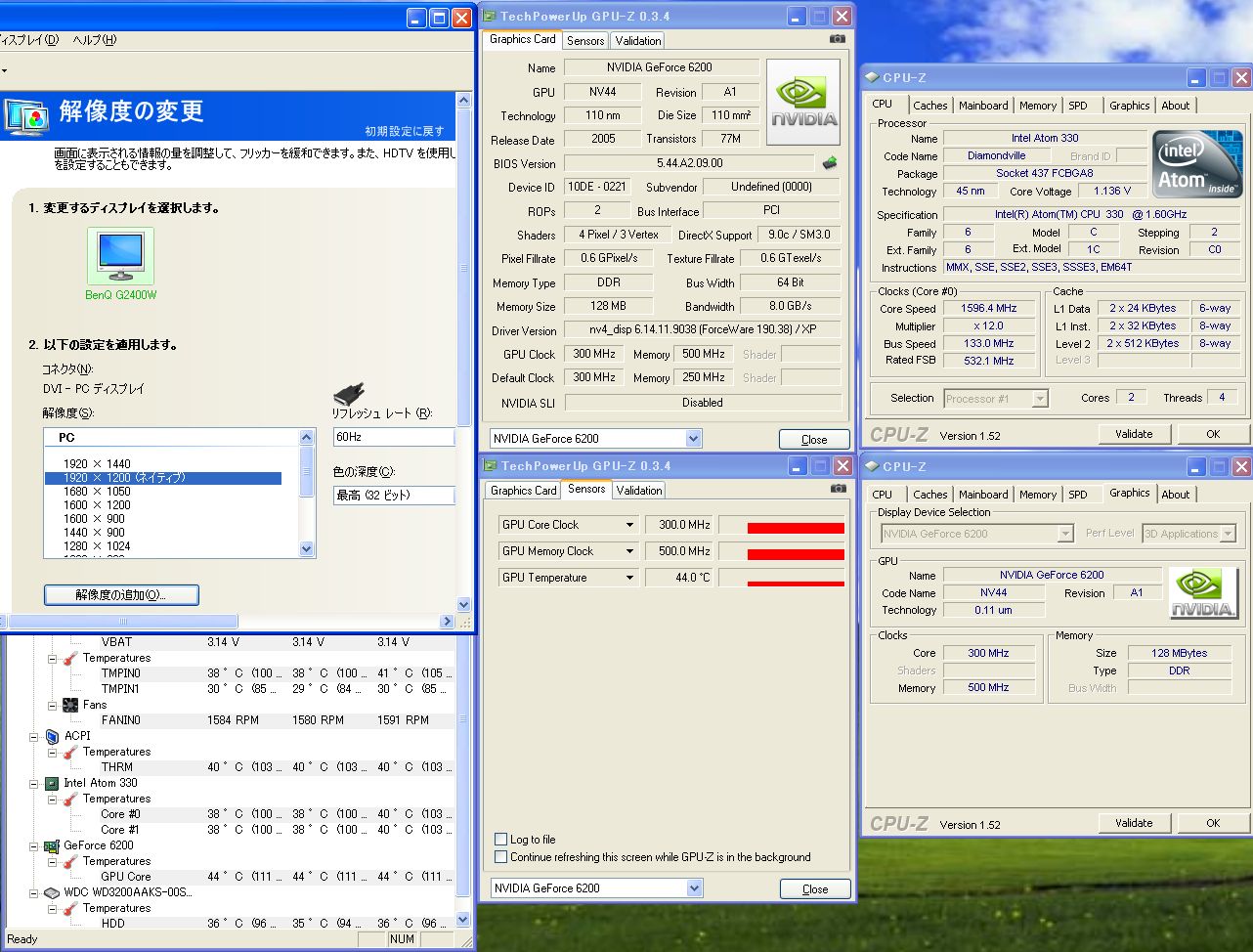Collapse the Intel Atom 330 tree node

point(34,783)
